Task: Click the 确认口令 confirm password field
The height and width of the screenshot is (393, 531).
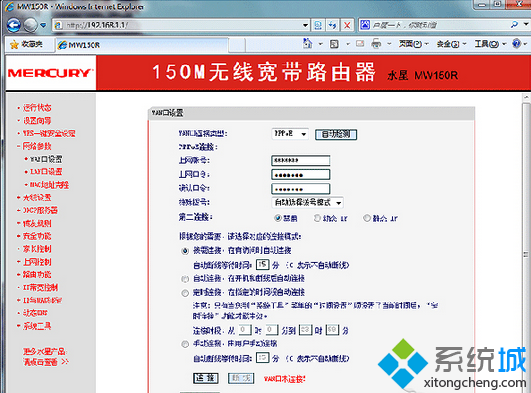Action: pyautogui.click(x=301, y=189)
